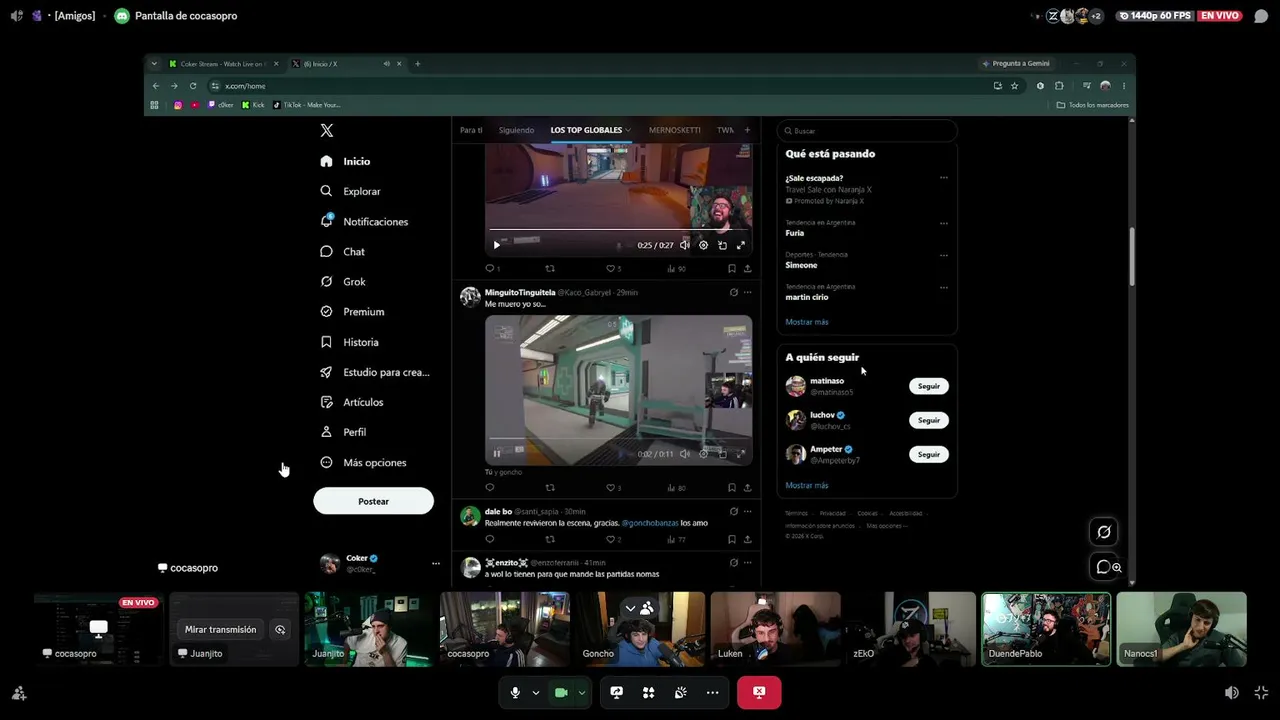Screen dimensions: 1280x720
Task: Open more options on MinguitoTinguitela post
Action: (x=747, y=293)
